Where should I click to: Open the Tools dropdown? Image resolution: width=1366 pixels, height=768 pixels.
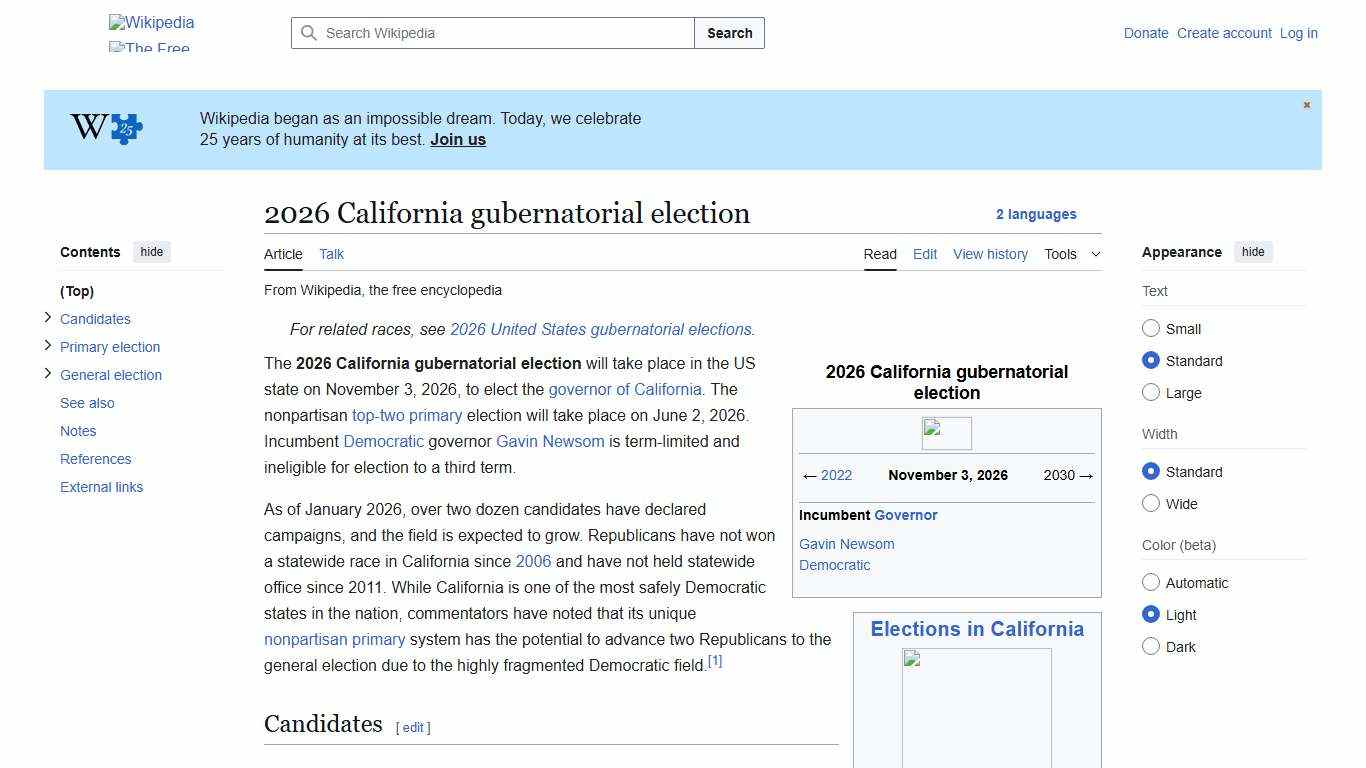pos(1071,254)
